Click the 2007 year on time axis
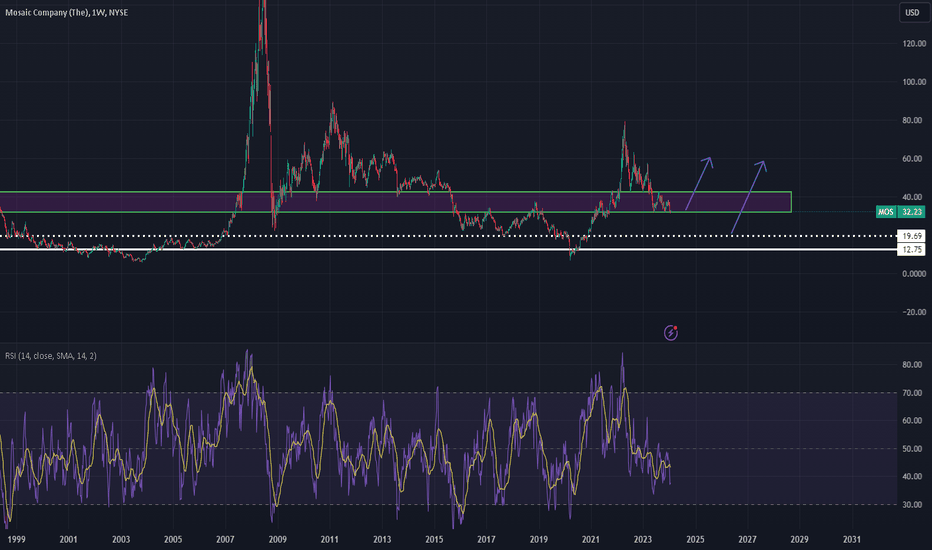Image resolution: width=932 pixels, height=550 pixels. point(225,539)
